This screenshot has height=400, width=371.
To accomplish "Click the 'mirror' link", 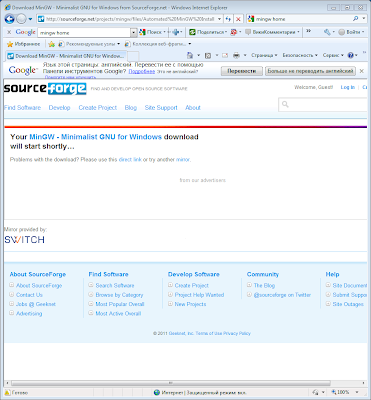I will coord(183,160).
